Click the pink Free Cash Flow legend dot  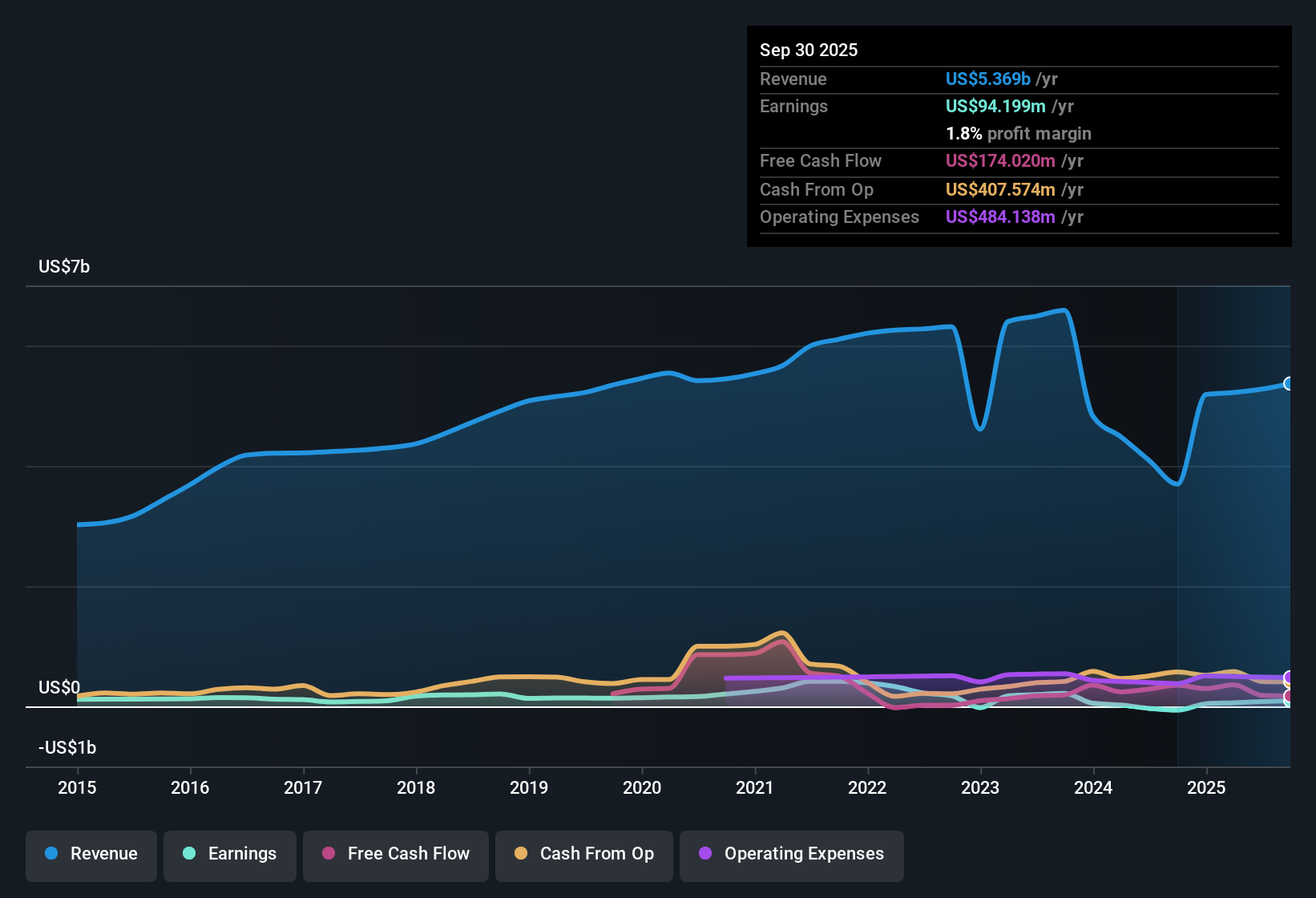tap(329, 854)
